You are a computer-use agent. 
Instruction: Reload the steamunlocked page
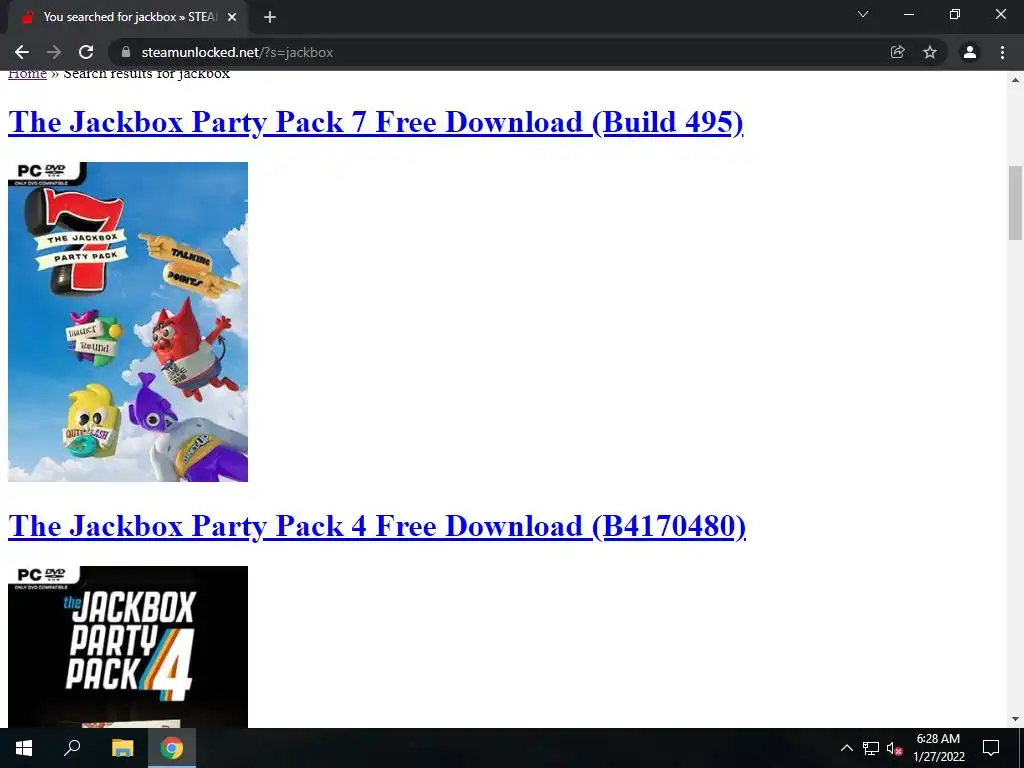(86, 52)
